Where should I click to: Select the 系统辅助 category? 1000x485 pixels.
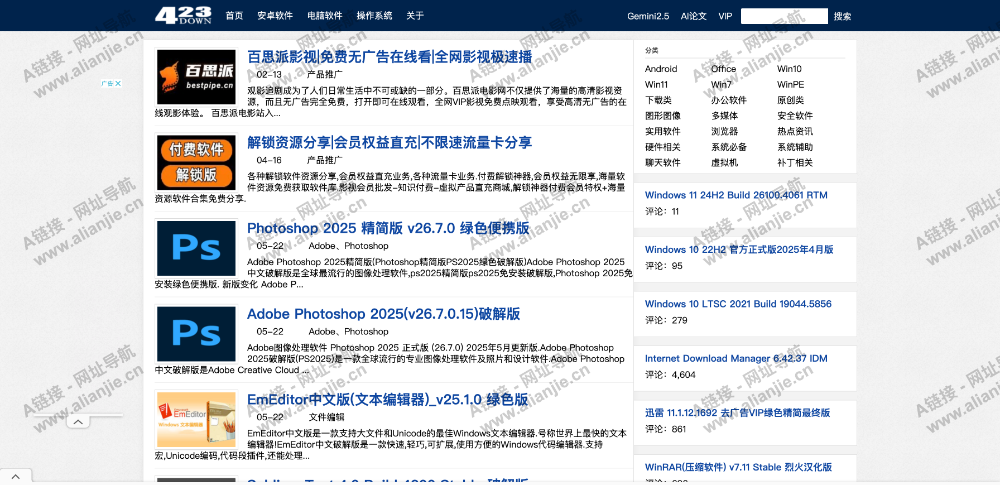(795, 147)
